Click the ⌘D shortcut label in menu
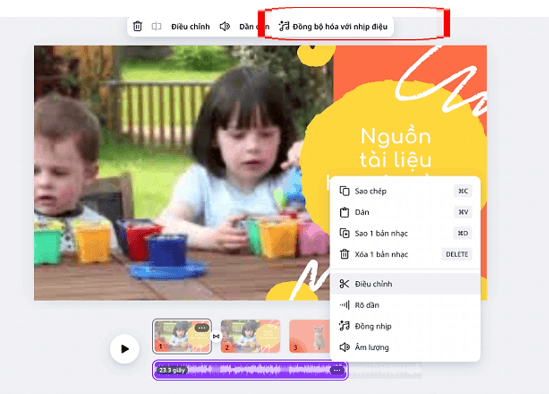 (463, 233)
